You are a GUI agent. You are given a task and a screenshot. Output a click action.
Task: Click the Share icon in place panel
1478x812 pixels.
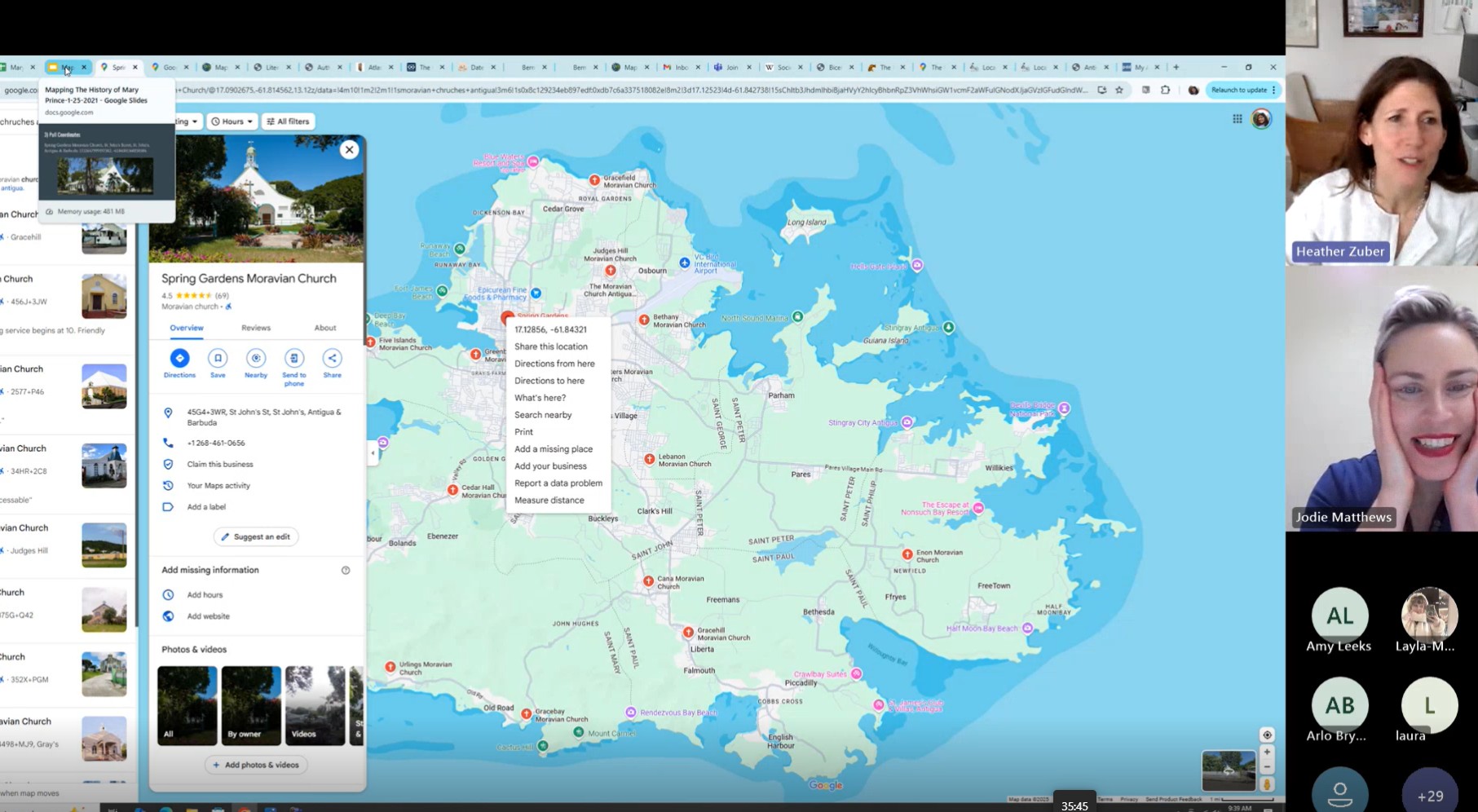pyautogui.click(x=332, y=359)
